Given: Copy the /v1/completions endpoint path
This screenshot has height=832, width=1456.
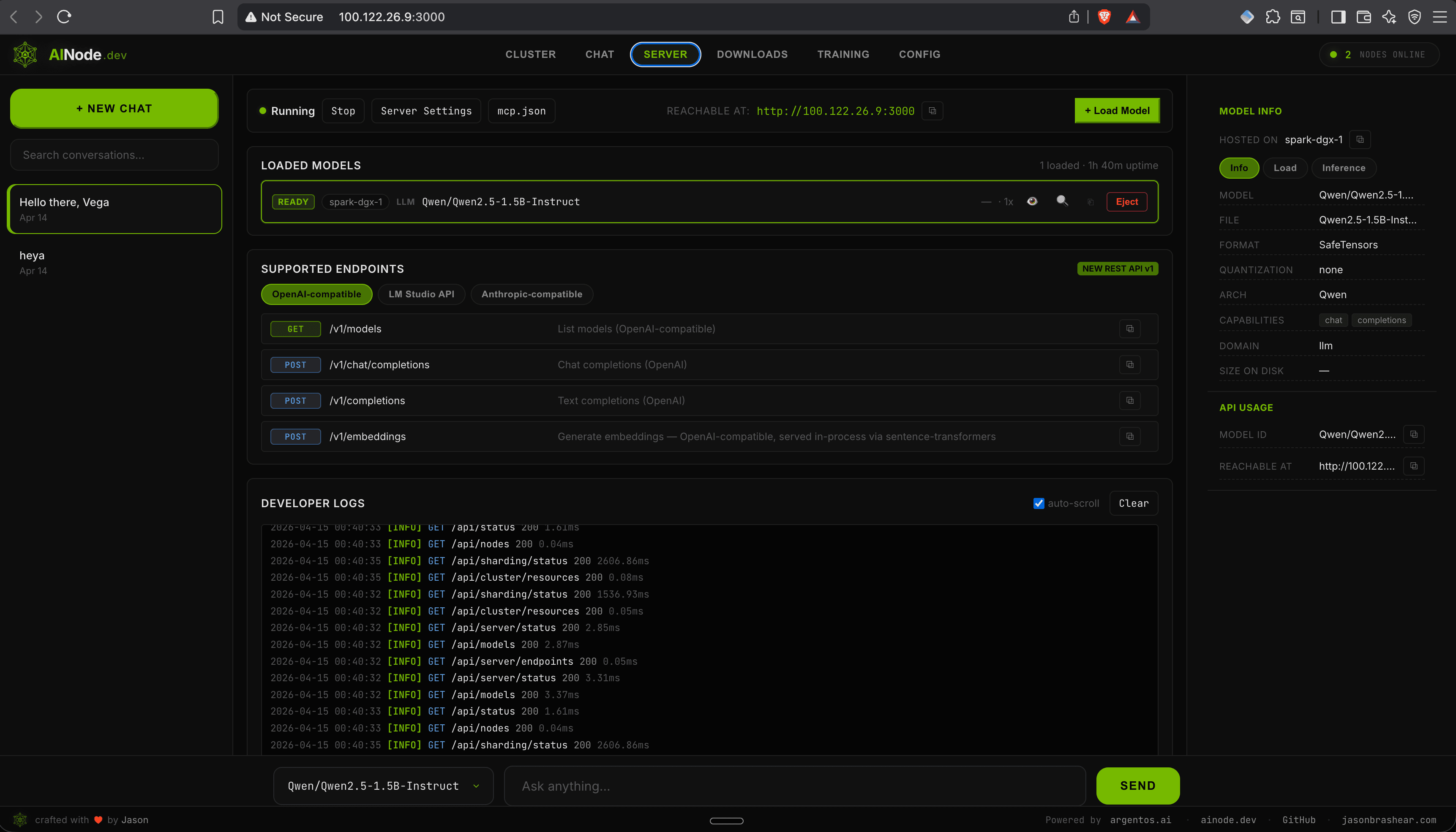Looking at the screenshot, I should point(1129,400).
